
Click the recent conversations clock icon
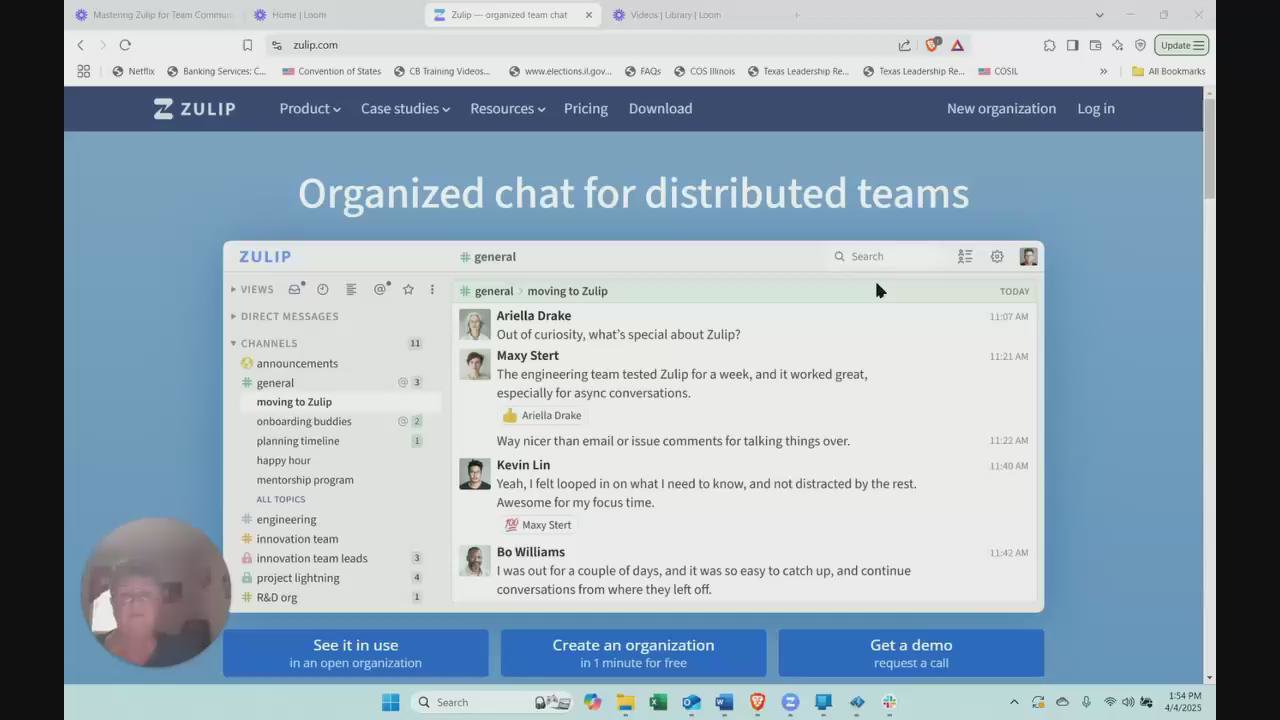pos(322,289)
